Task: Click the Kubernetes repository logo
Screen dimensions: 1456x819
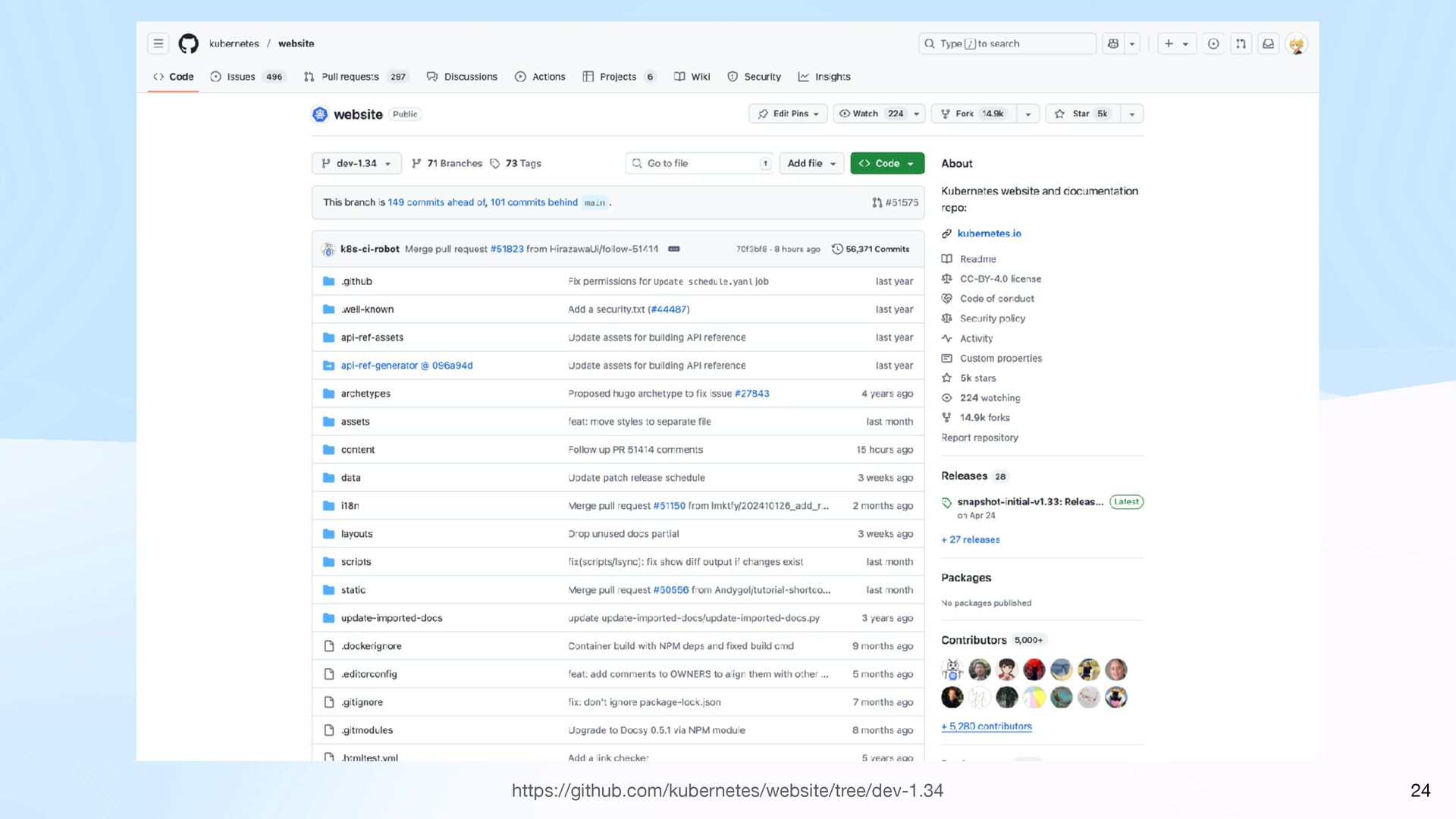Action: click(x=320, y=115)
